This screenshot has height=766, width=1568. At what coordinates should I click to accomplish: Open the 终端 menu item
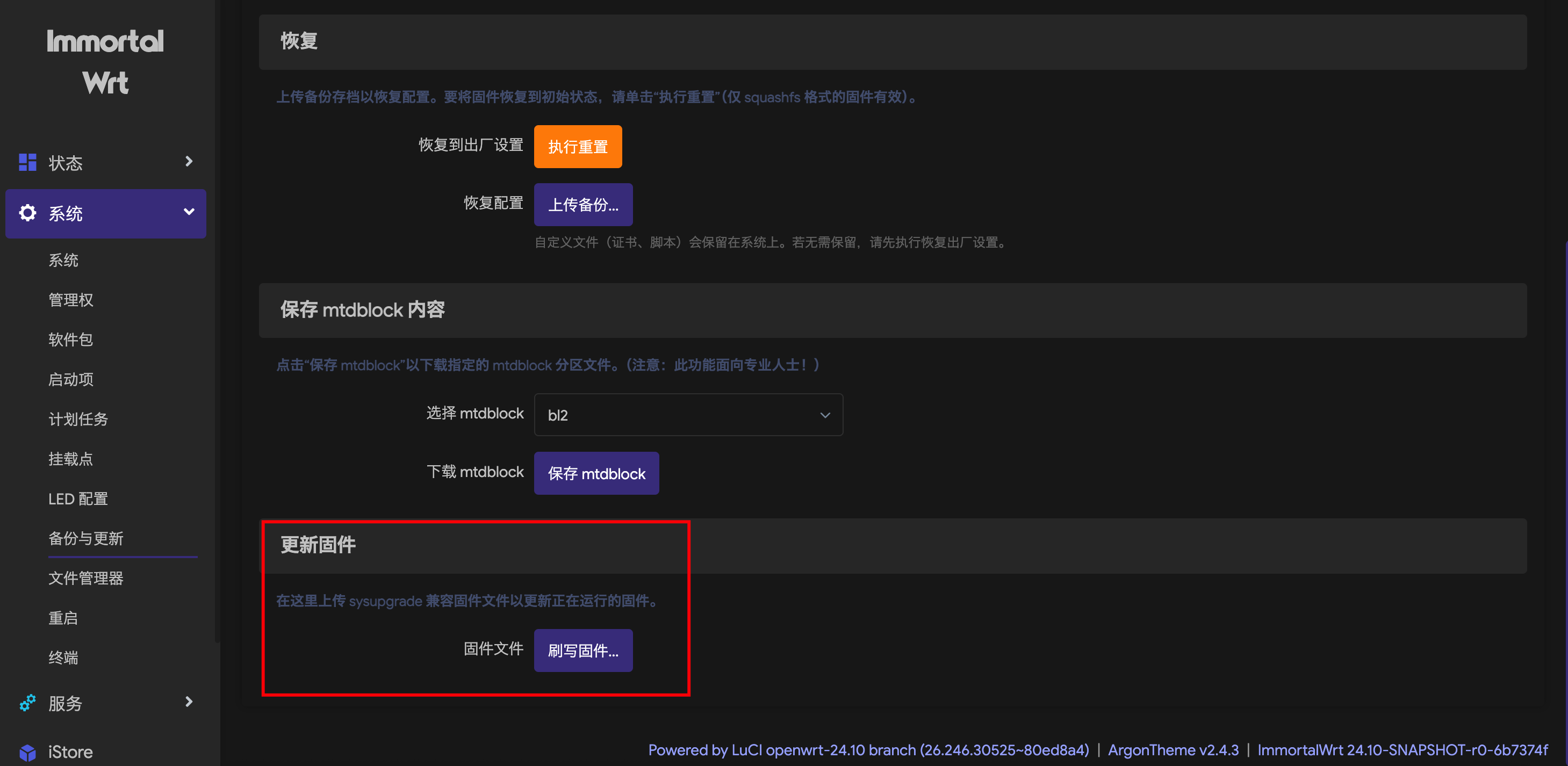pyautogui.click(x=63, y=657)
